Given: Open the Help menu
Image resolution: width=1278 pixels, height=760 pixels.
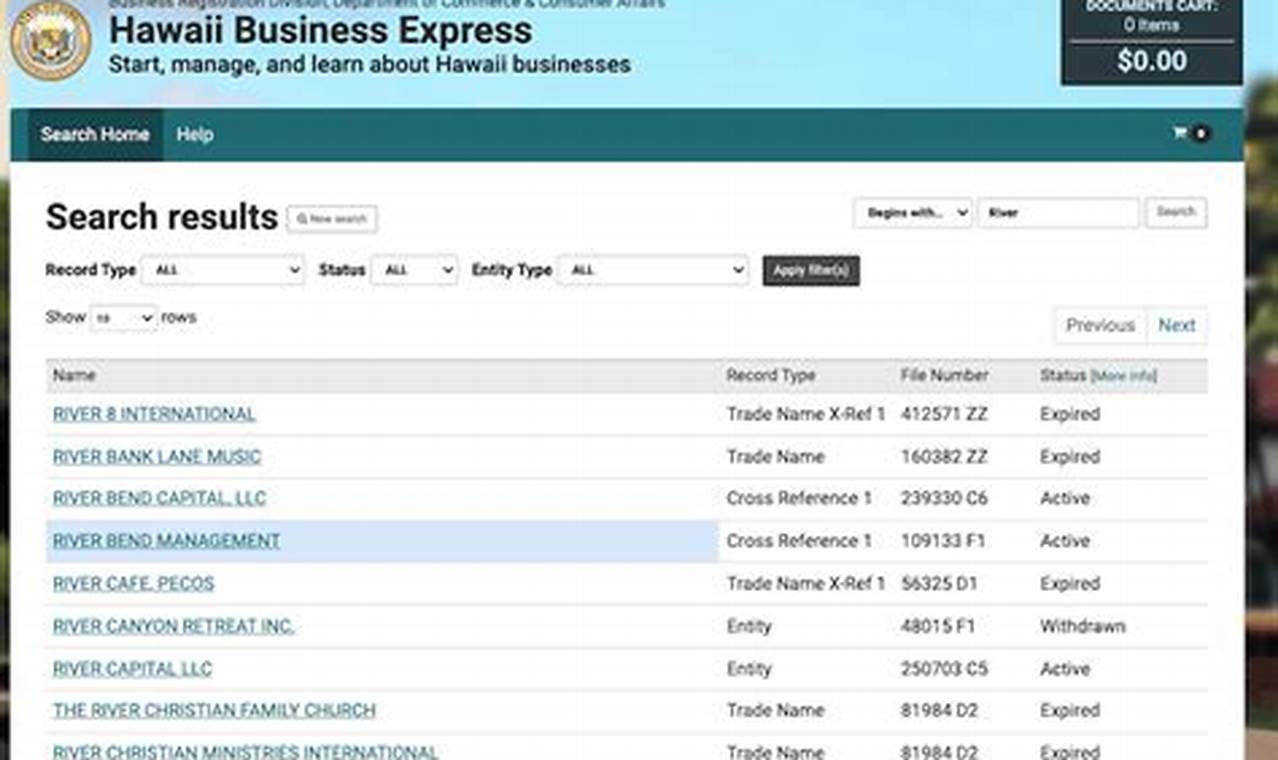Looking at the screenshot, I should (x=194, y=133).
